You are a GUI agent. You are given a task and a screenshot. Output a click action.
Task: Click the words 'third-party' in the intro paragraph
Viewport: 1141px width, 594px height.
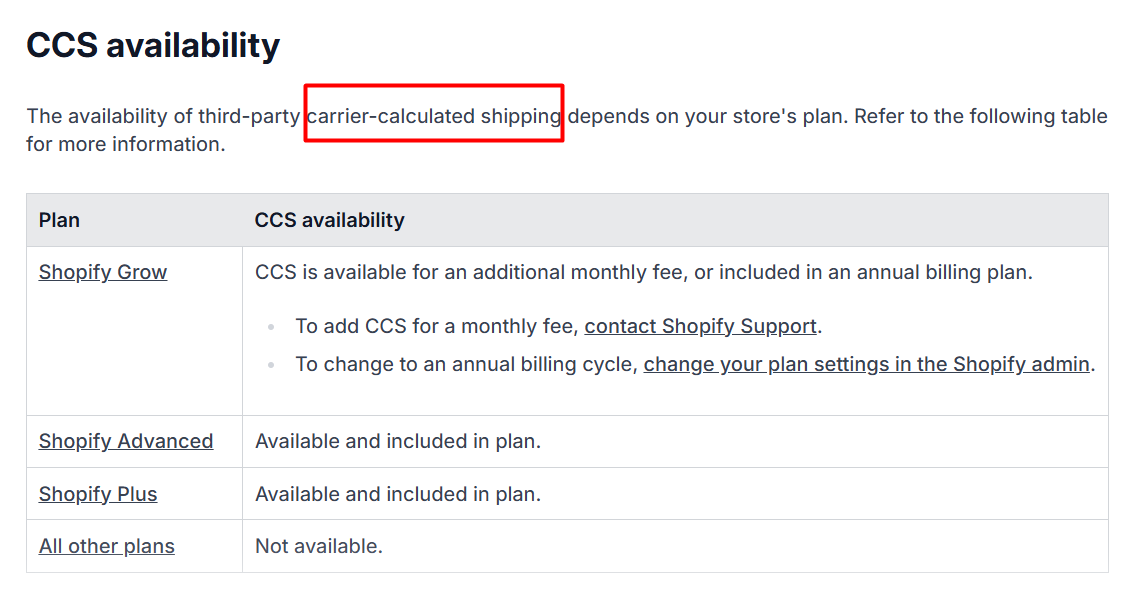(249, 116)
